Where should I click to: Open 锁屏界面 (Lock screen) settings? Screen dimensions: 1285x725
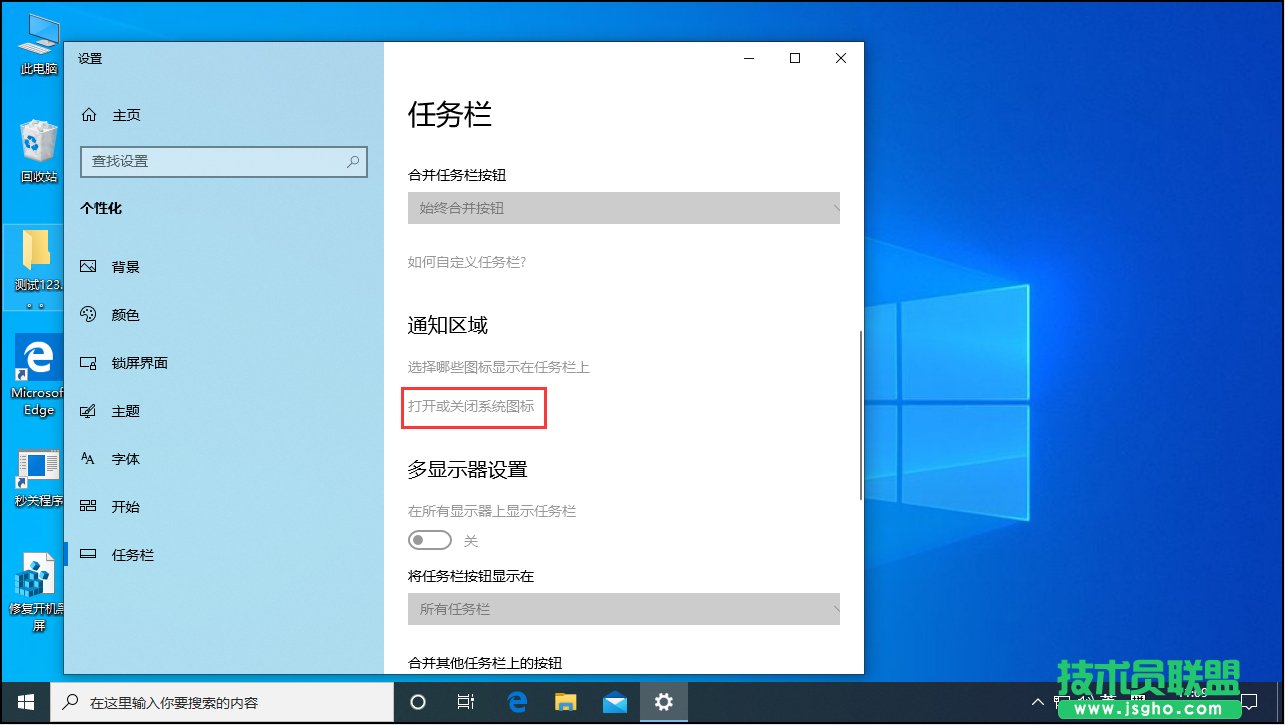pos(140,362)
